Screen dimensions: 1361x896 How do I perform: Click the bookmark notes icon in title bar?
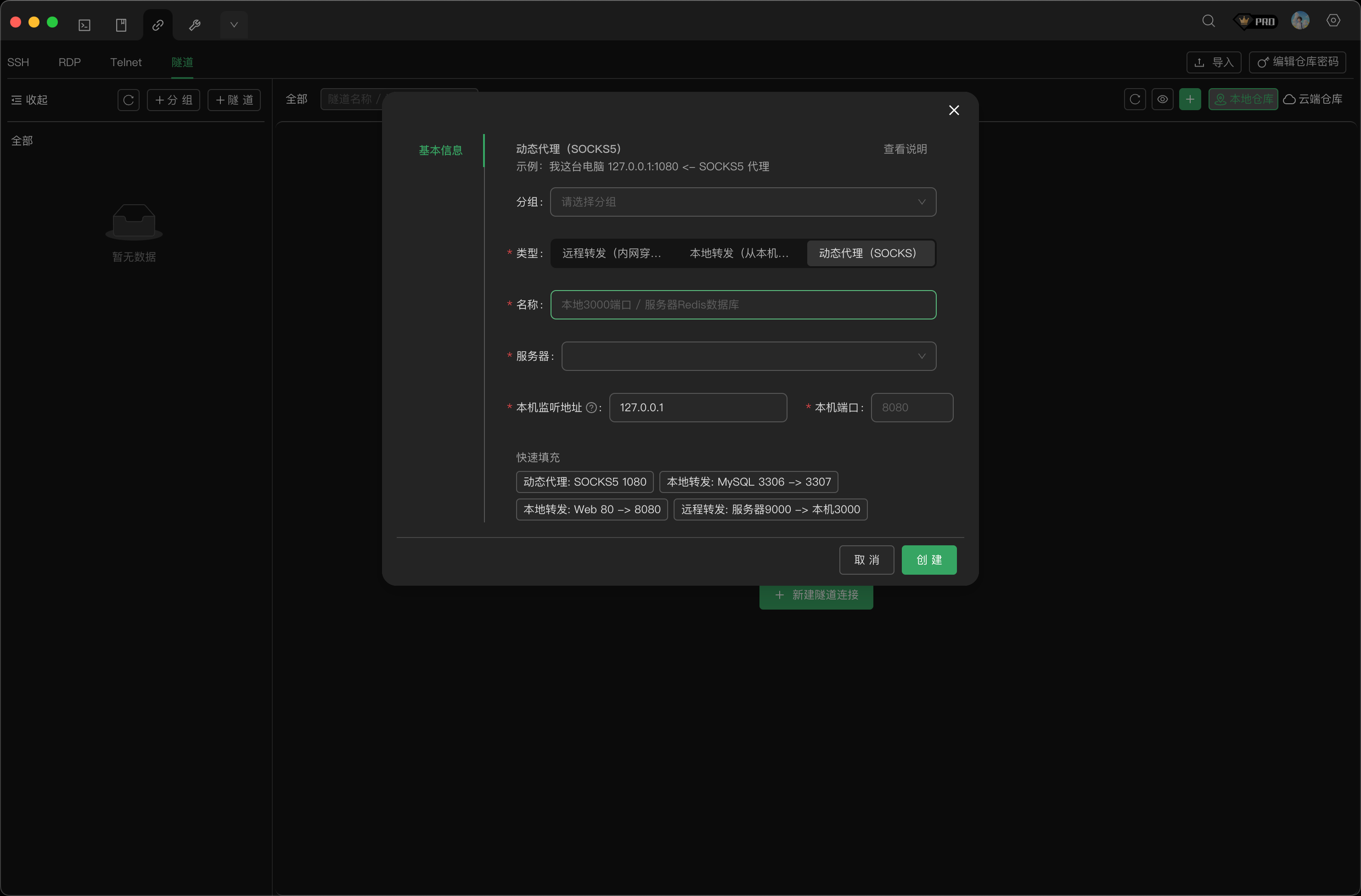[x=121, y=25]
